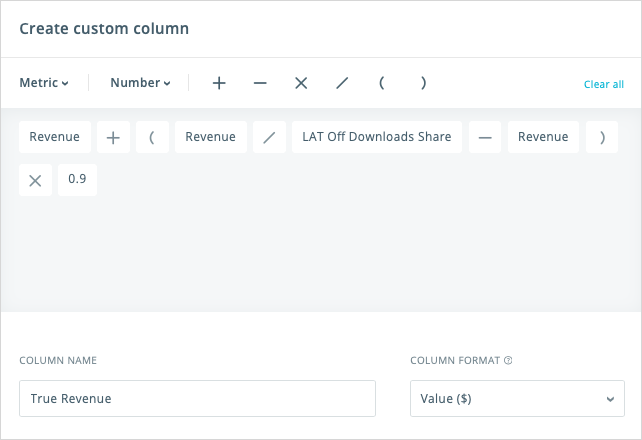Select the plus token in the formula
The height and width of the screenshot is (440, 642).
coord(113,137)
